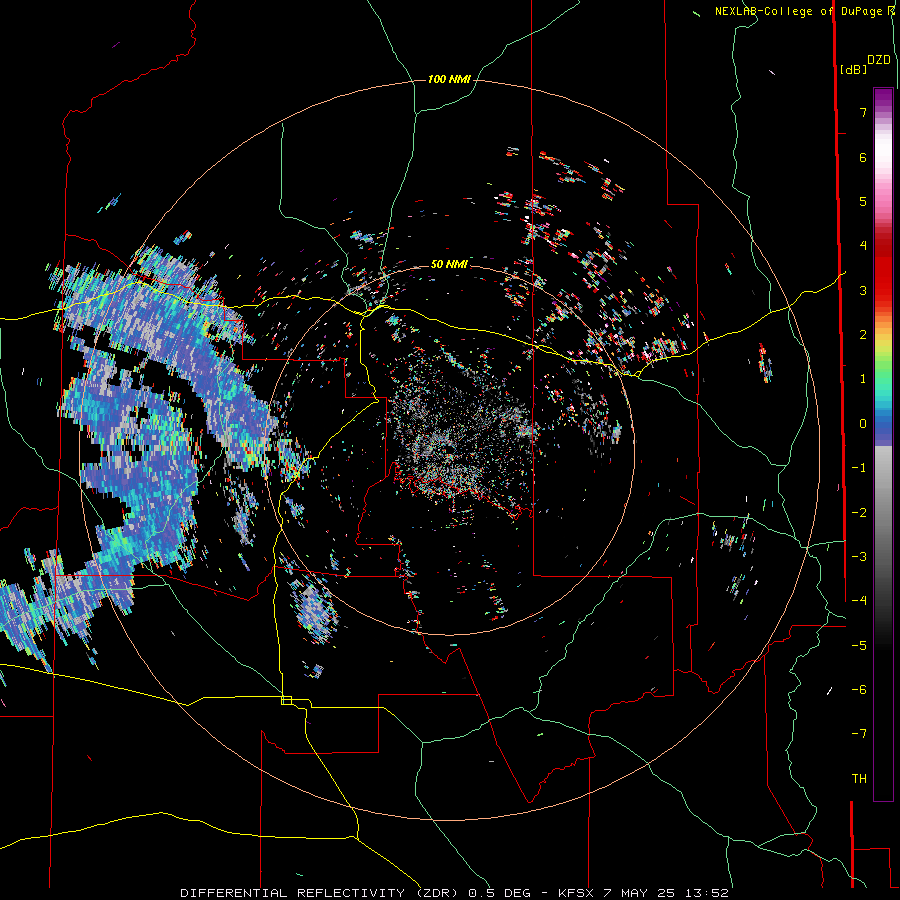Click the 2 value on the color scale
This screenshot has width=900, height=900.
(863, 335)
